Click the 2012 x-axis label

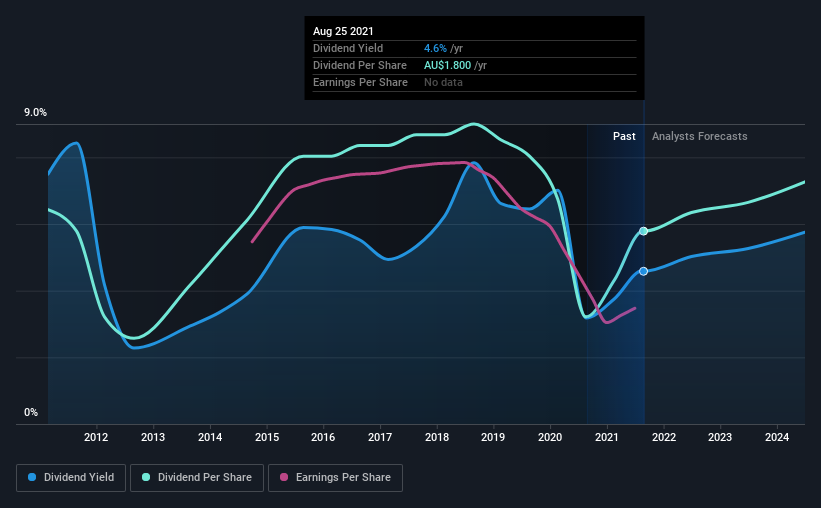[x=96, y=437]
